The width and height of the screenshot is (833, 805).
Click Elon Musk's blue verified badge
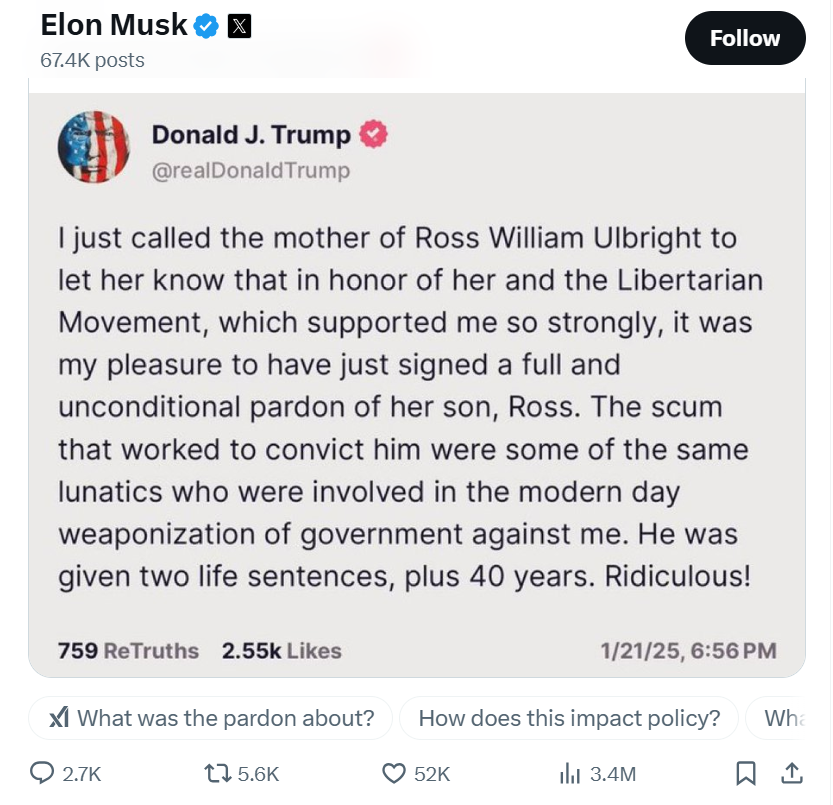pos(206,26)
